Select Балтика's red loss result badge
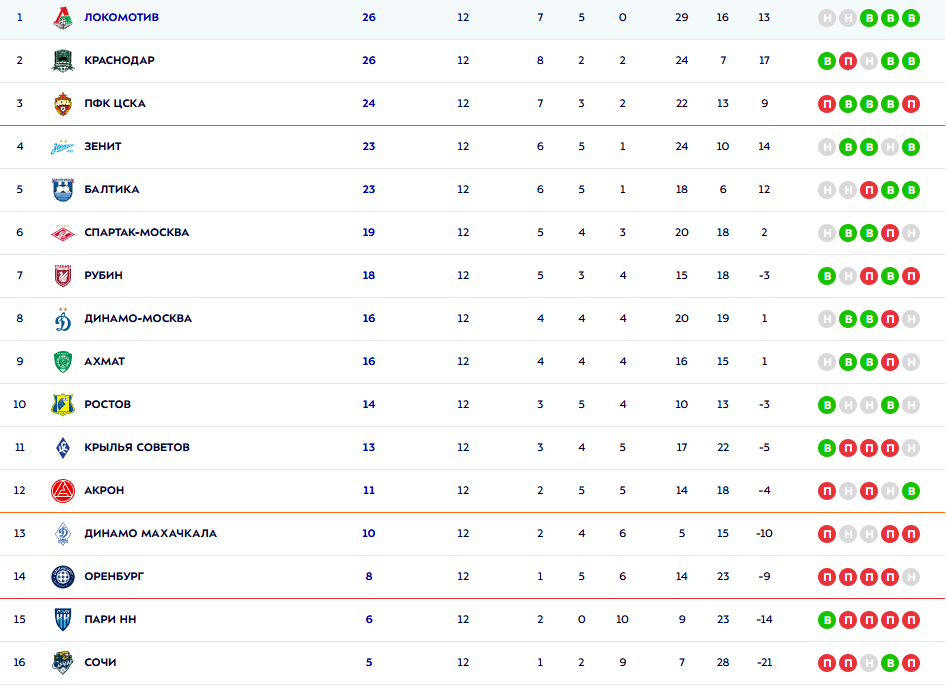This screenshot has width=947, height=686. click(869, 190)
